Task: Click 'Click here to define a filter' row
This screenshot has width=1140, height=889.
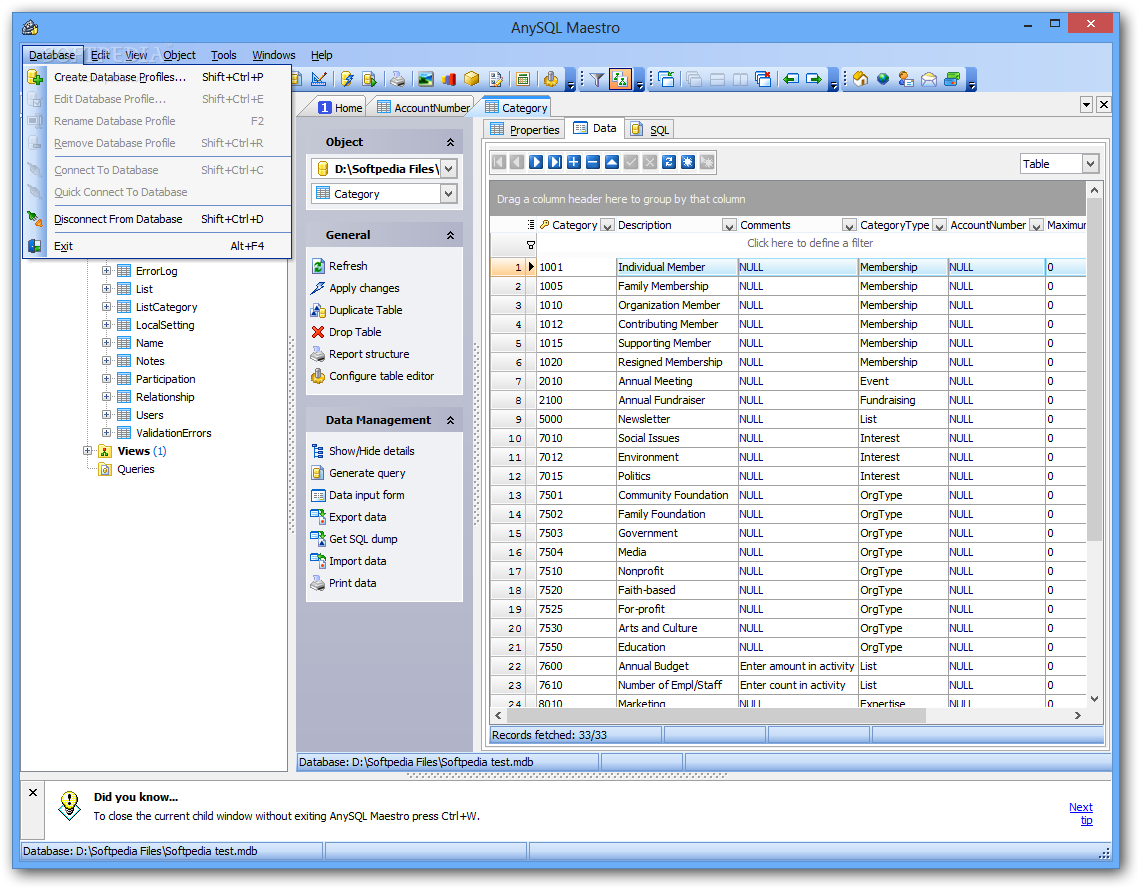Action: pos(810,243)
